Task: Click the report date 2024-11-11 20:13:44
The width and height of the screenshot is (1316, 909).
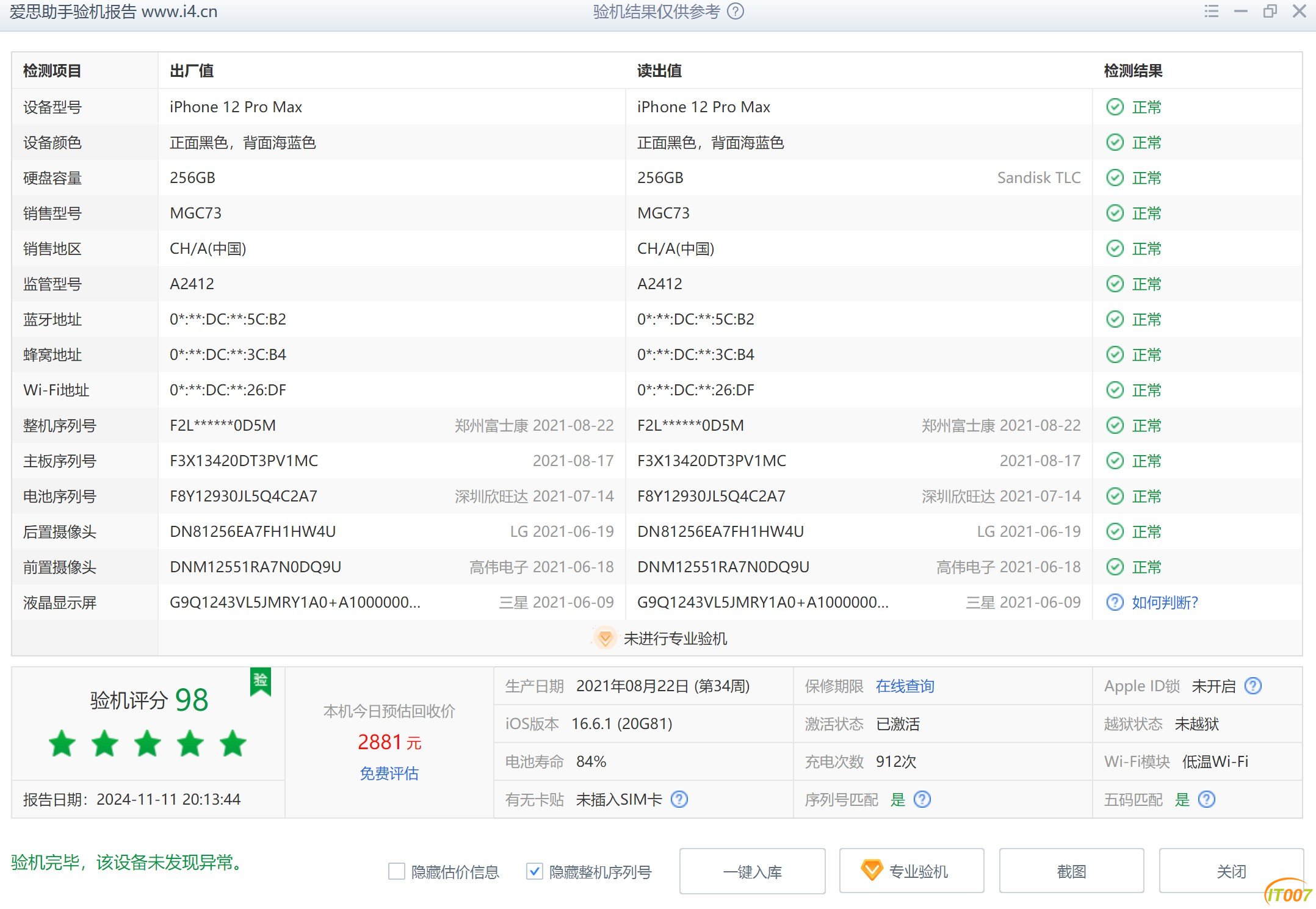Action: (168, 800)
